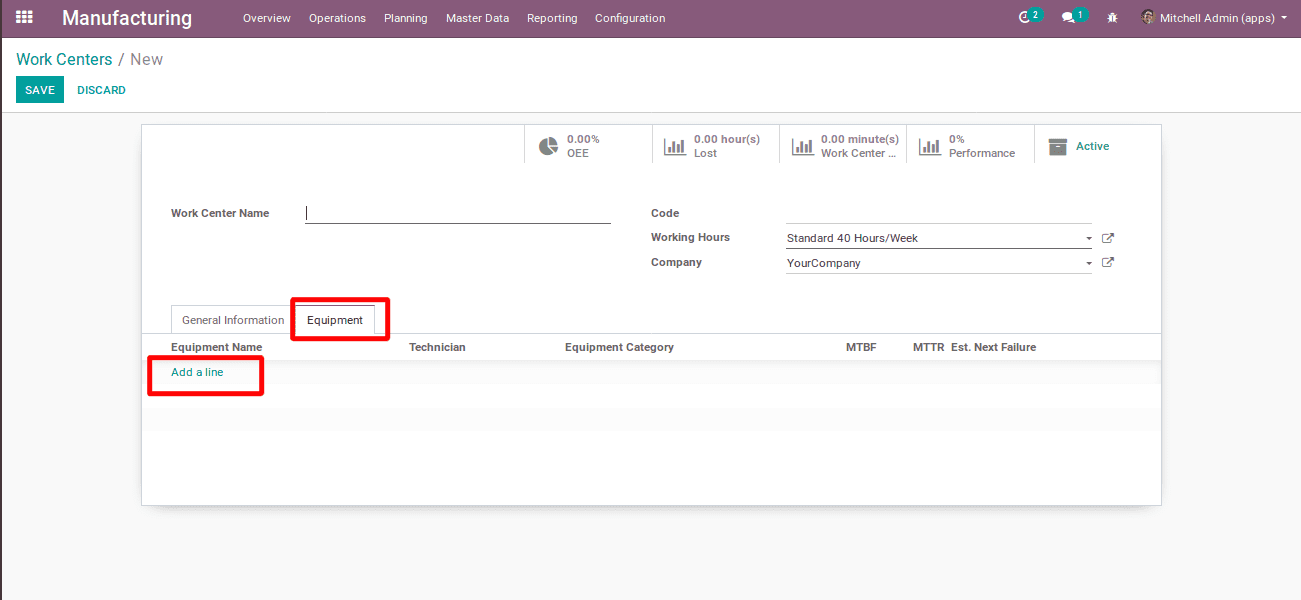Sort by MTTR column header
The width and height of the screenshot is (1301, 600).
pyautogui.click(x=928, y=347)
